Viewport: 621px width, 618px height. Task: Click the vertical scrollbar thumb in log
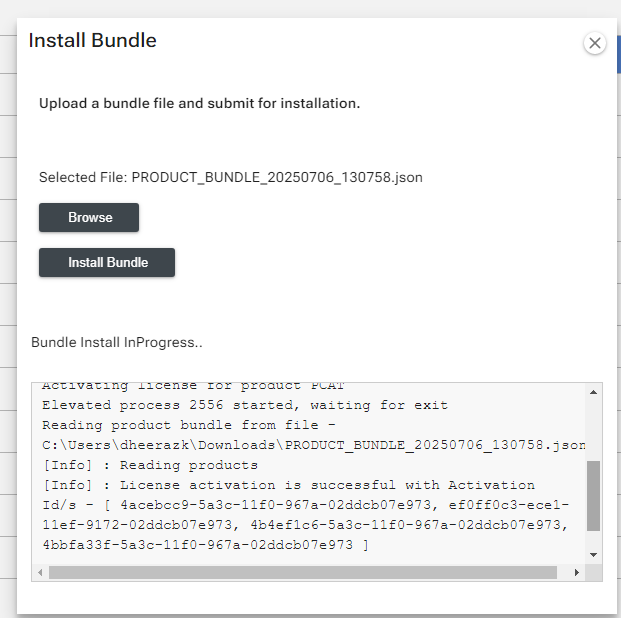pos(593,495)
